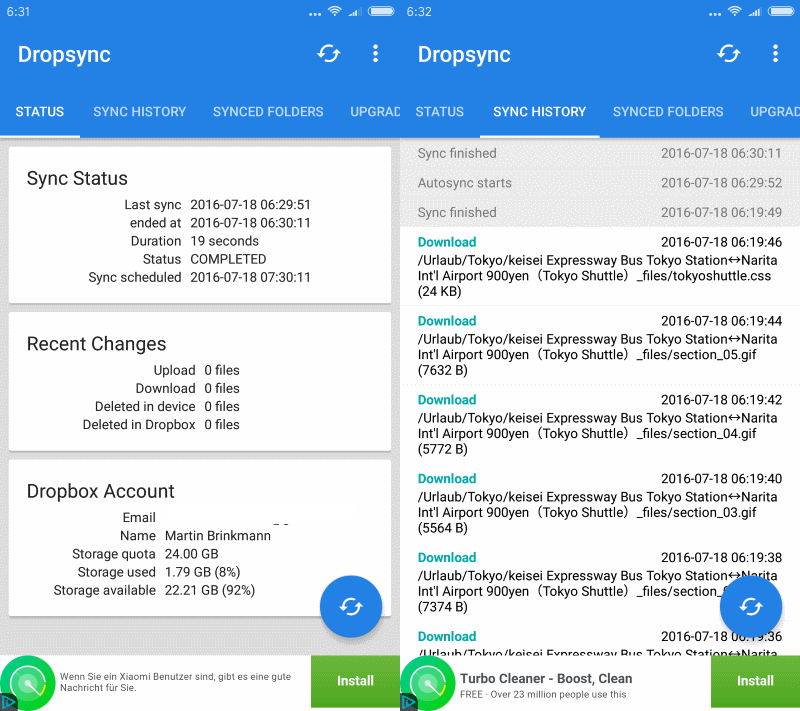Tap the Download label dated 06:19:36
800x711 pixels.
[x=447, y=637]
